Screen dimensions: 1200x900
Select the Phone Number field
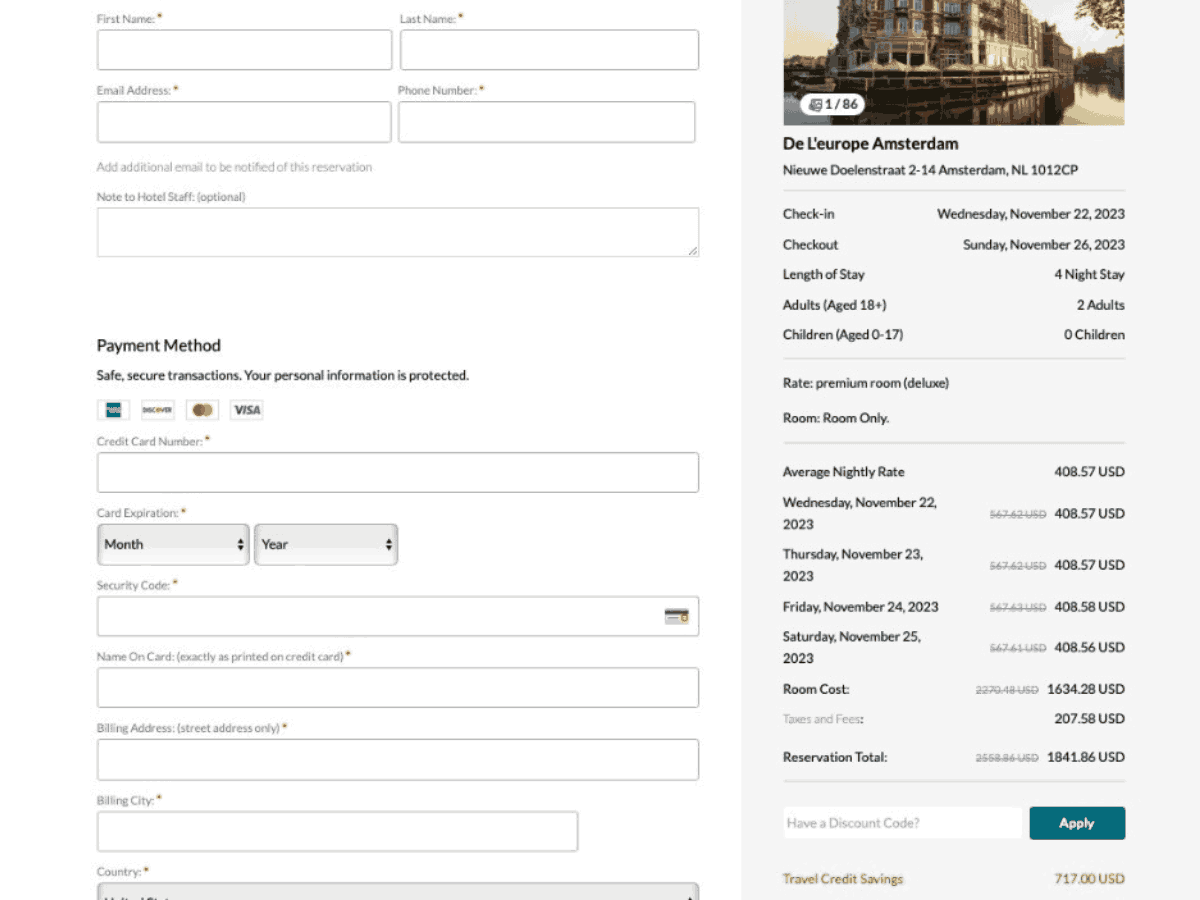[548, 122]
